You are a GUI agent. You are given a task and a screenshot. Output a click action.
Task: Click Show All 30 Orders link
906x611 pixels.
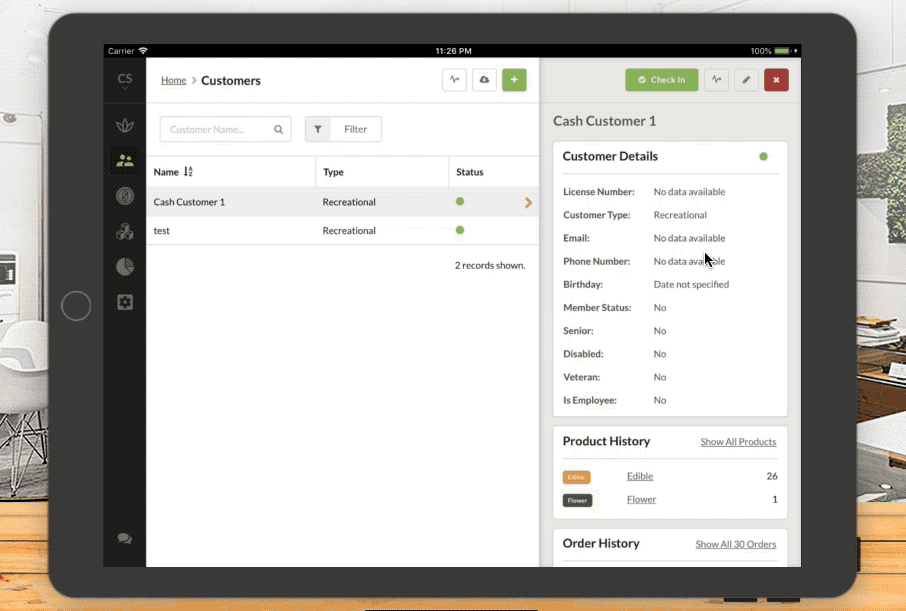(x=736, y=544)
